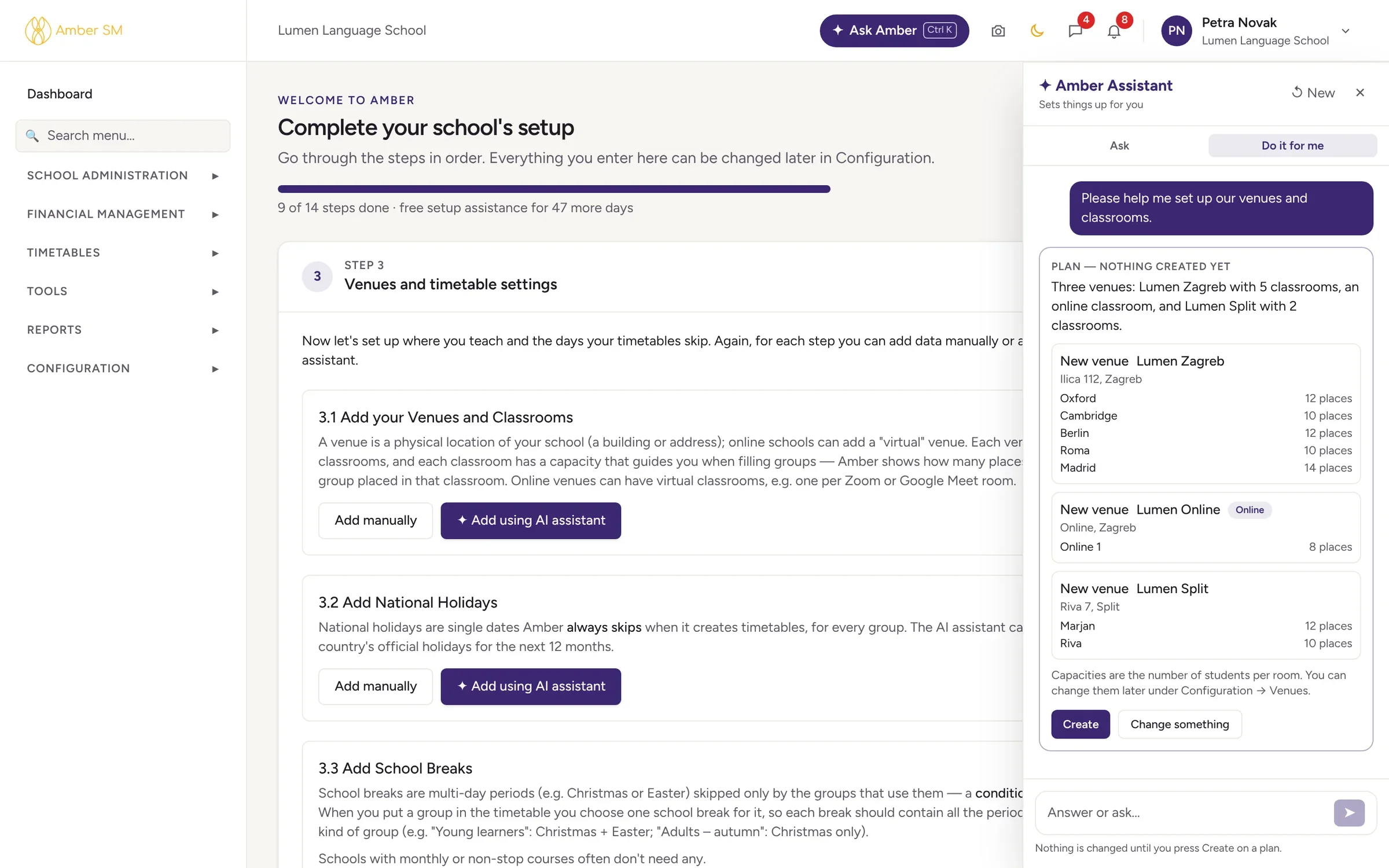
Task: Select the Online 1 classroom row
Action: click(1206, 547)
